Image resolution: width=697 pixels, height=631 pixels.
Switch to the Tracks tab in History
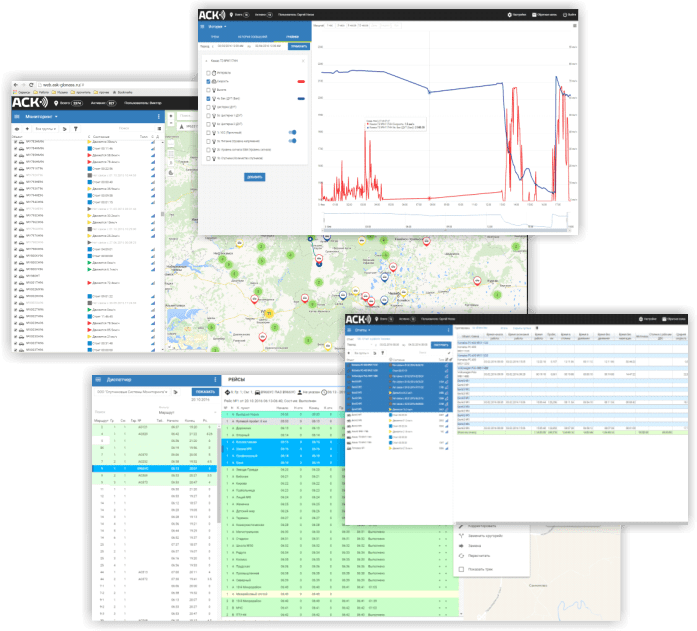[215, 37]
